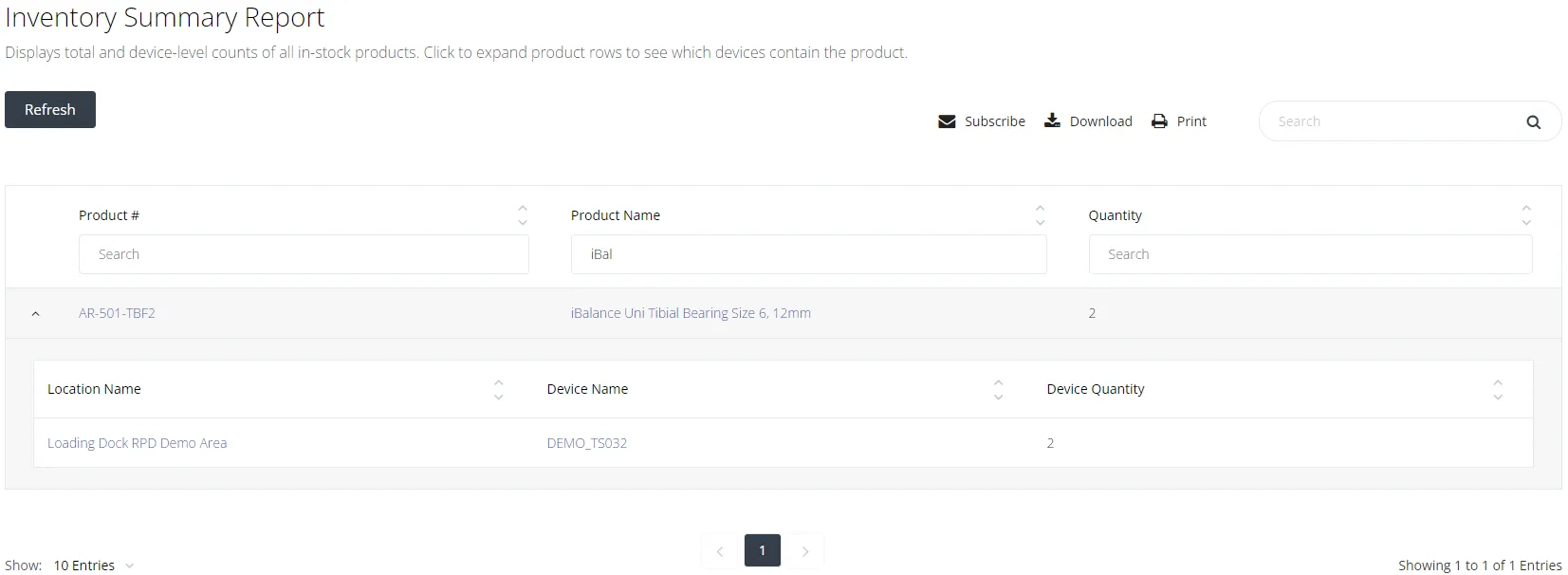Focus the Product # search field
Image resolution: width=1568 pixels, height=575 pixels.
click(x=304, y=254)
